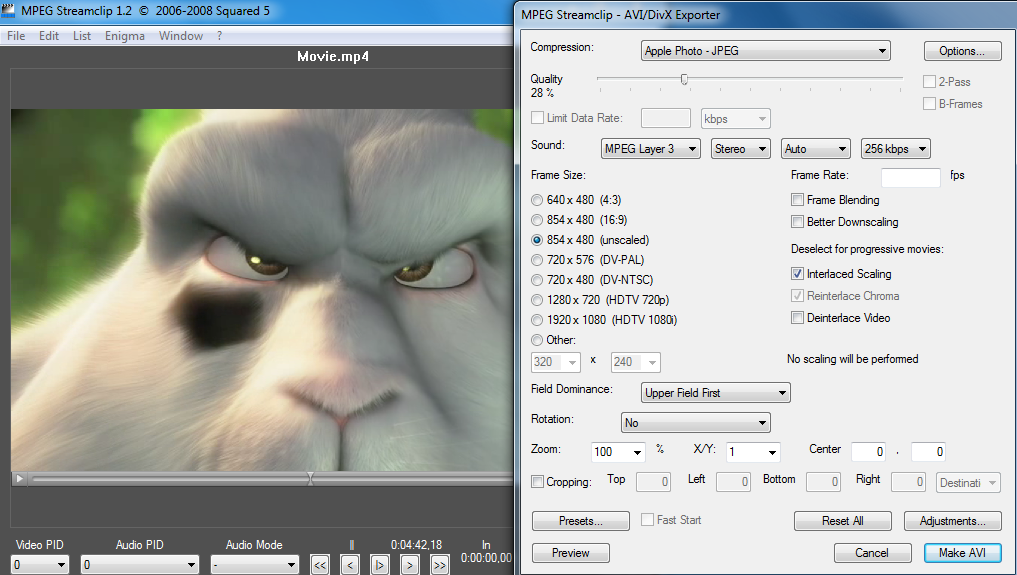Click the small play triangle at the seek bar's left end
The height and width of the screenshot is (575, 1017).
point(19,479)
